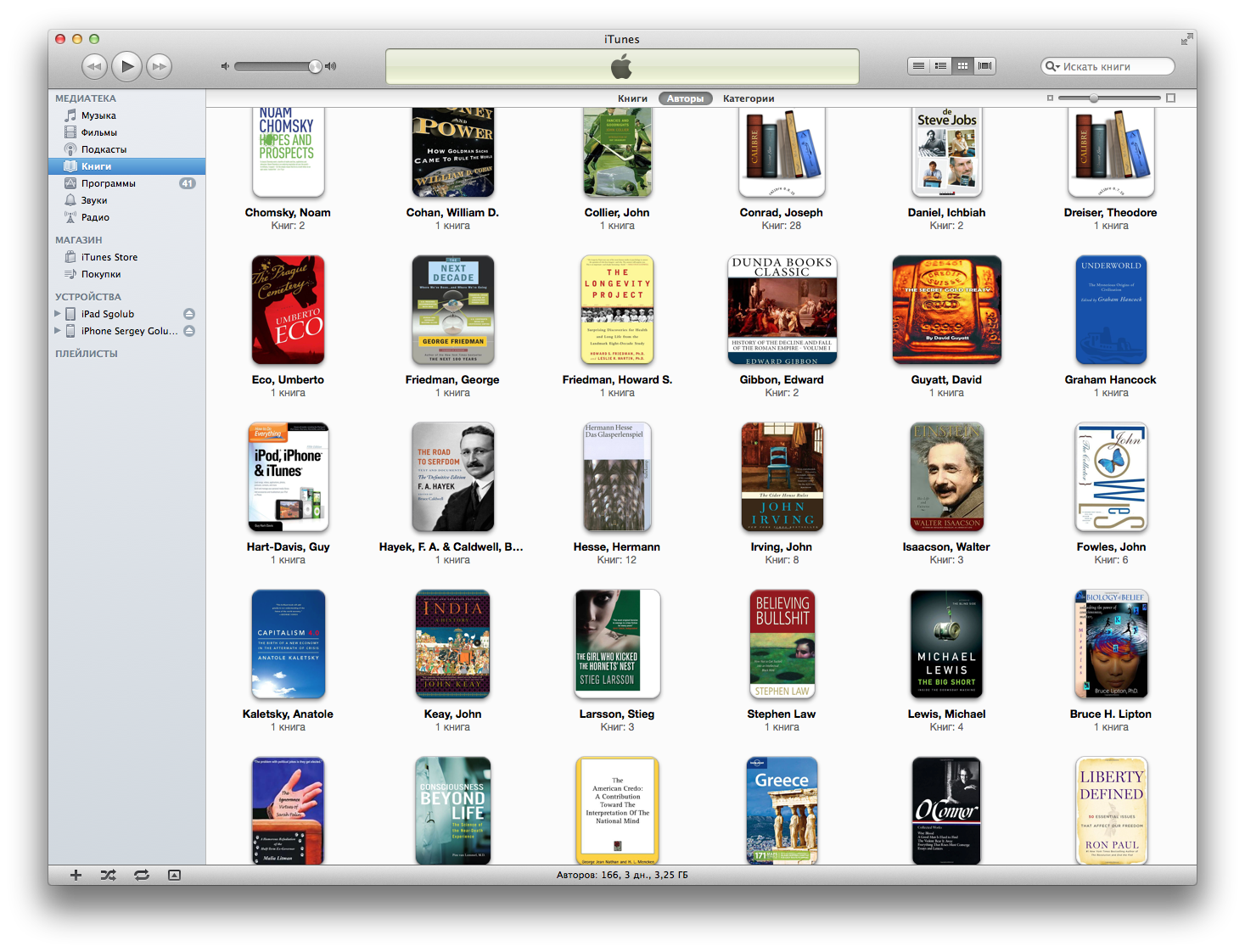Open the Keay, John India cover
Image resolution: width=1245 pixels, height=952 pixels.
452,645
